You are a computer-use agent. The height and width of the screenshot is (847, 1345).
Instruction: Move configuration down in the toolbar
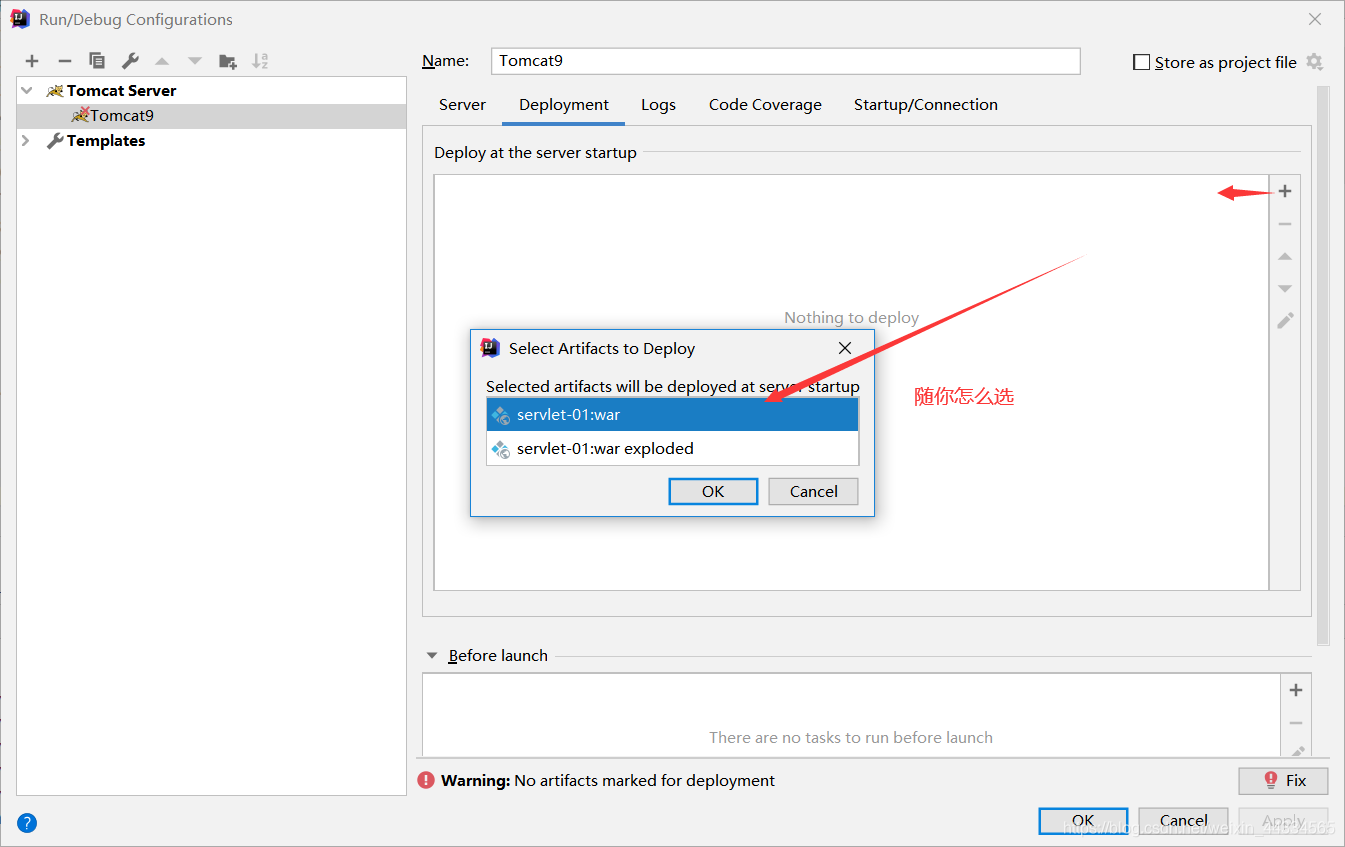click(195, 61)
